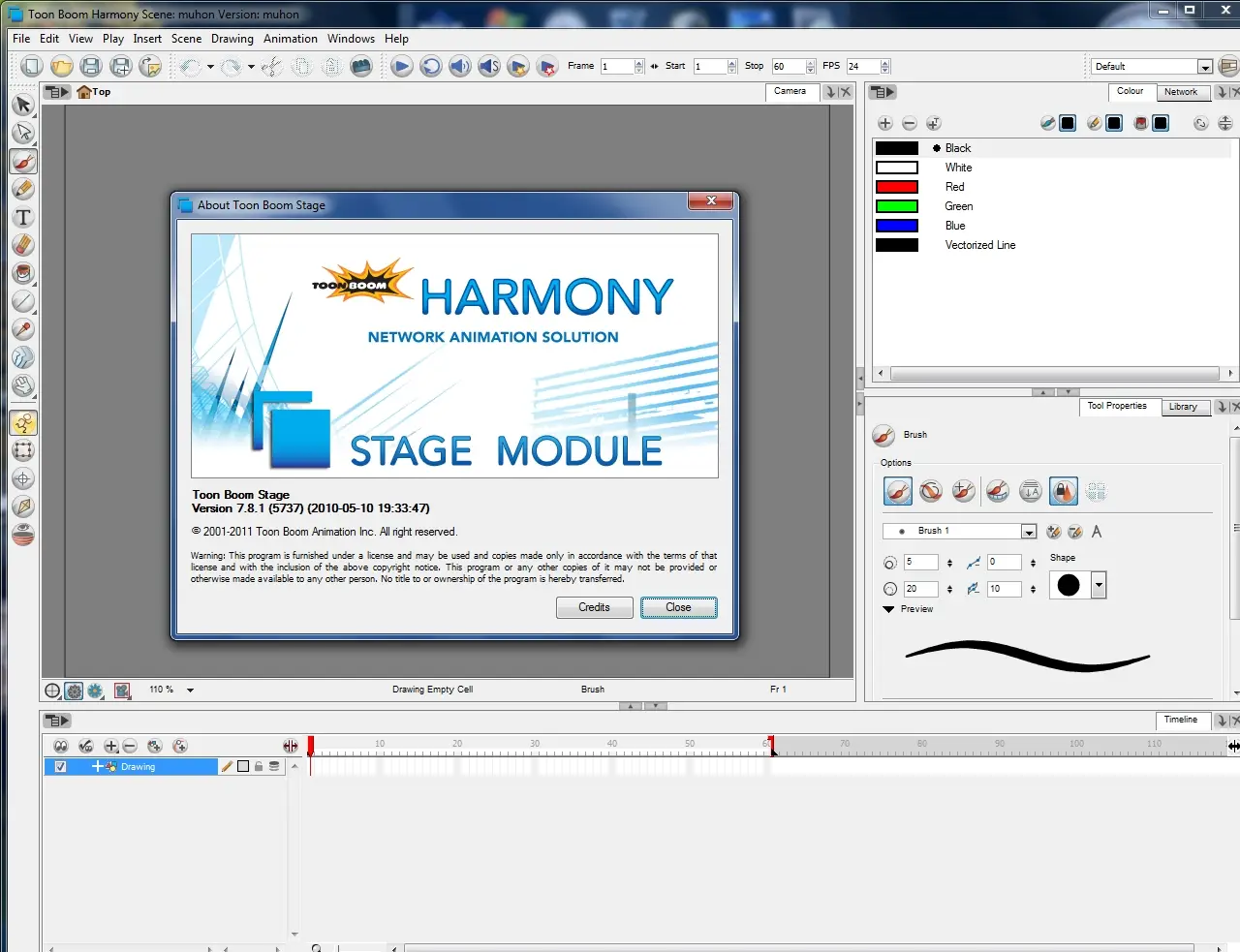Viewport: 1240px width, 952px height.
Task: Open the Drawing menu
Action: tap(232, 39)
